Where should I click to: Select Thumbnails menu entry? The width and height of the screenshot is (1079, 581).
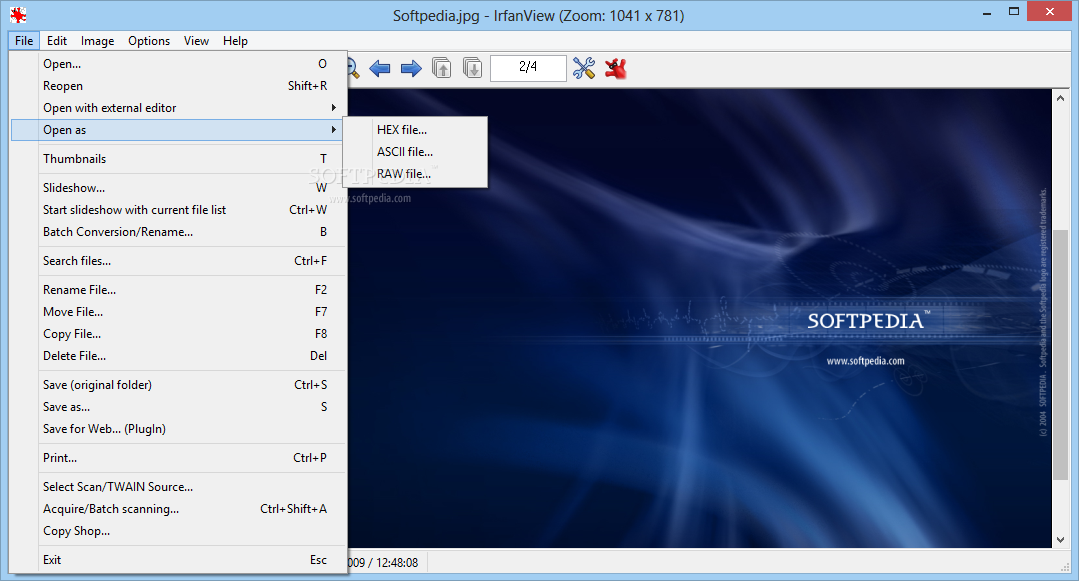pyautogui.click(x=178, y=159)
